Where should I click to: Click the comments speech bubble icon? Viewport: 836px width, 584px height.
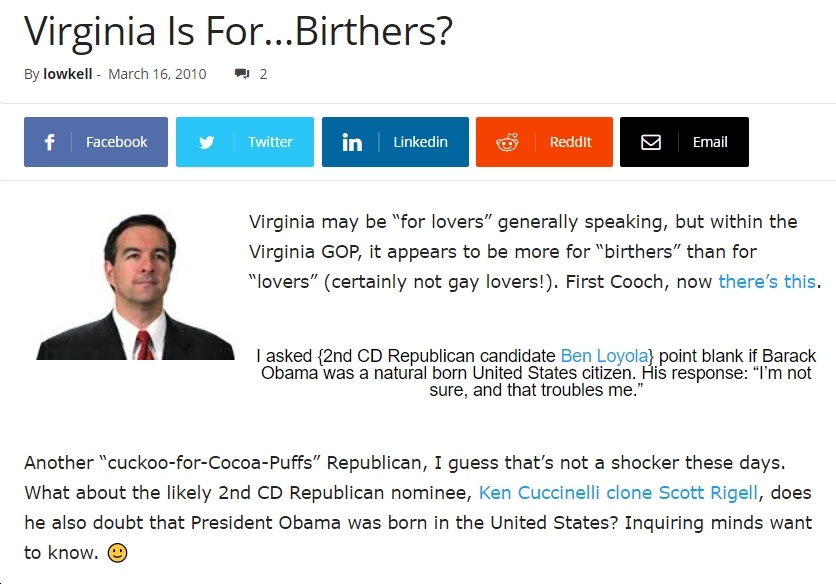click(x=242, y=74)
